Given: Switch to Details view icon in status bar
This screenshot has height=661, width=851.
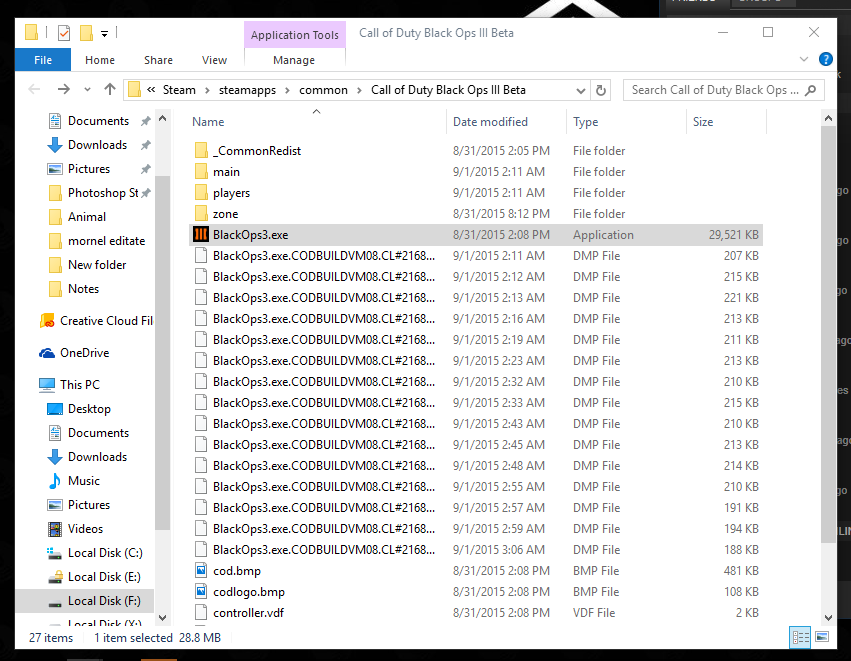Looking at the screenshot, I should [x=801, y=637].
